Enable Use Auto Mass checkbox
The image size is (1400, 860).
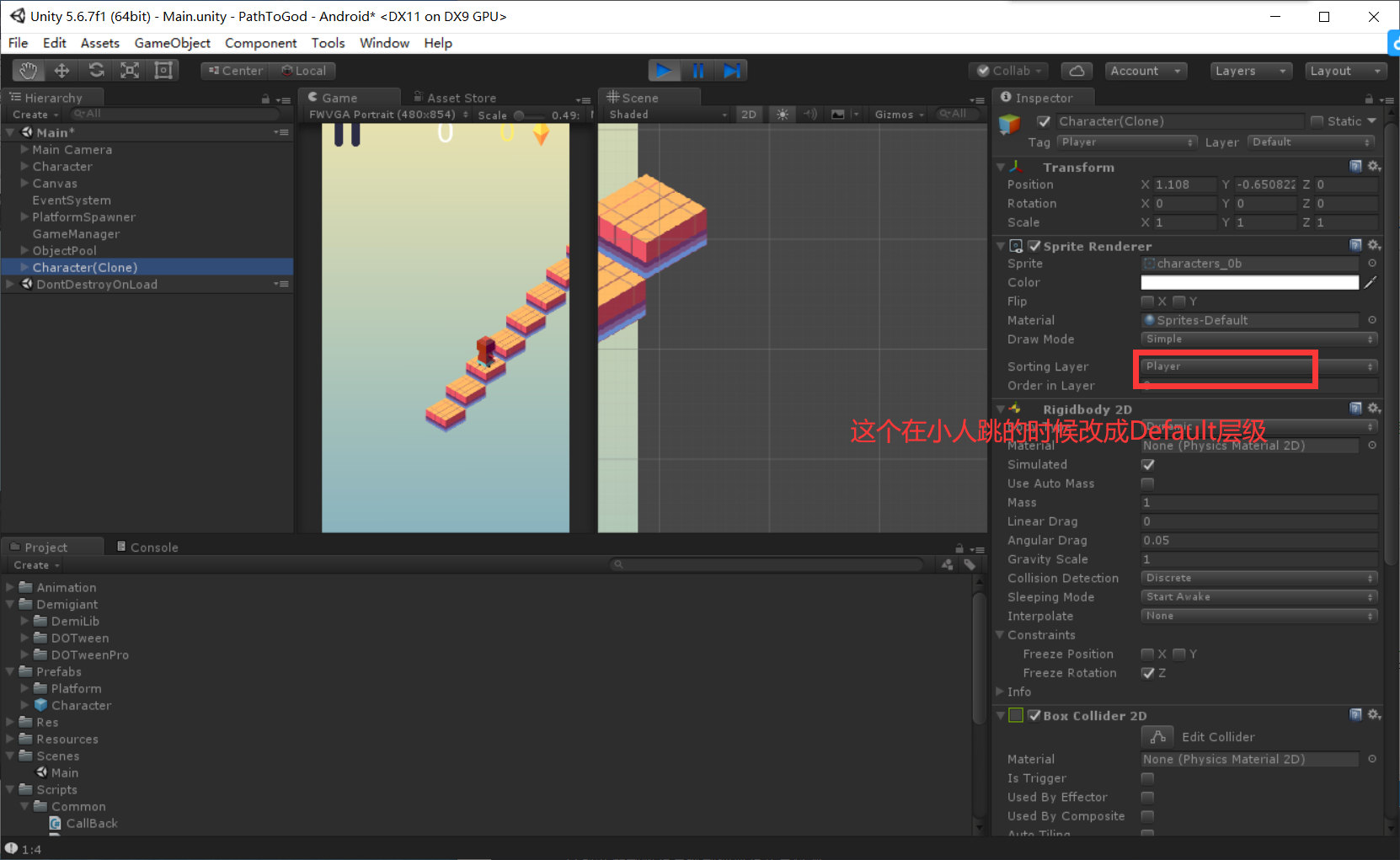[x=1147, y=483]
